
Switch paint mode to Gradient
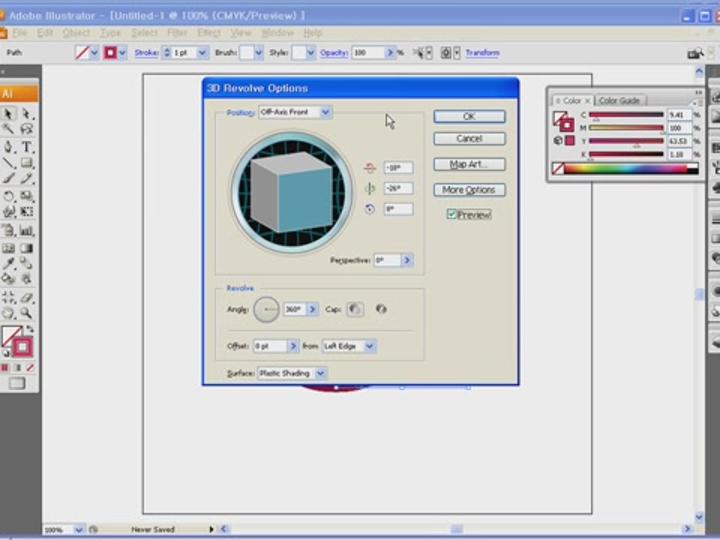coord(18,367)
